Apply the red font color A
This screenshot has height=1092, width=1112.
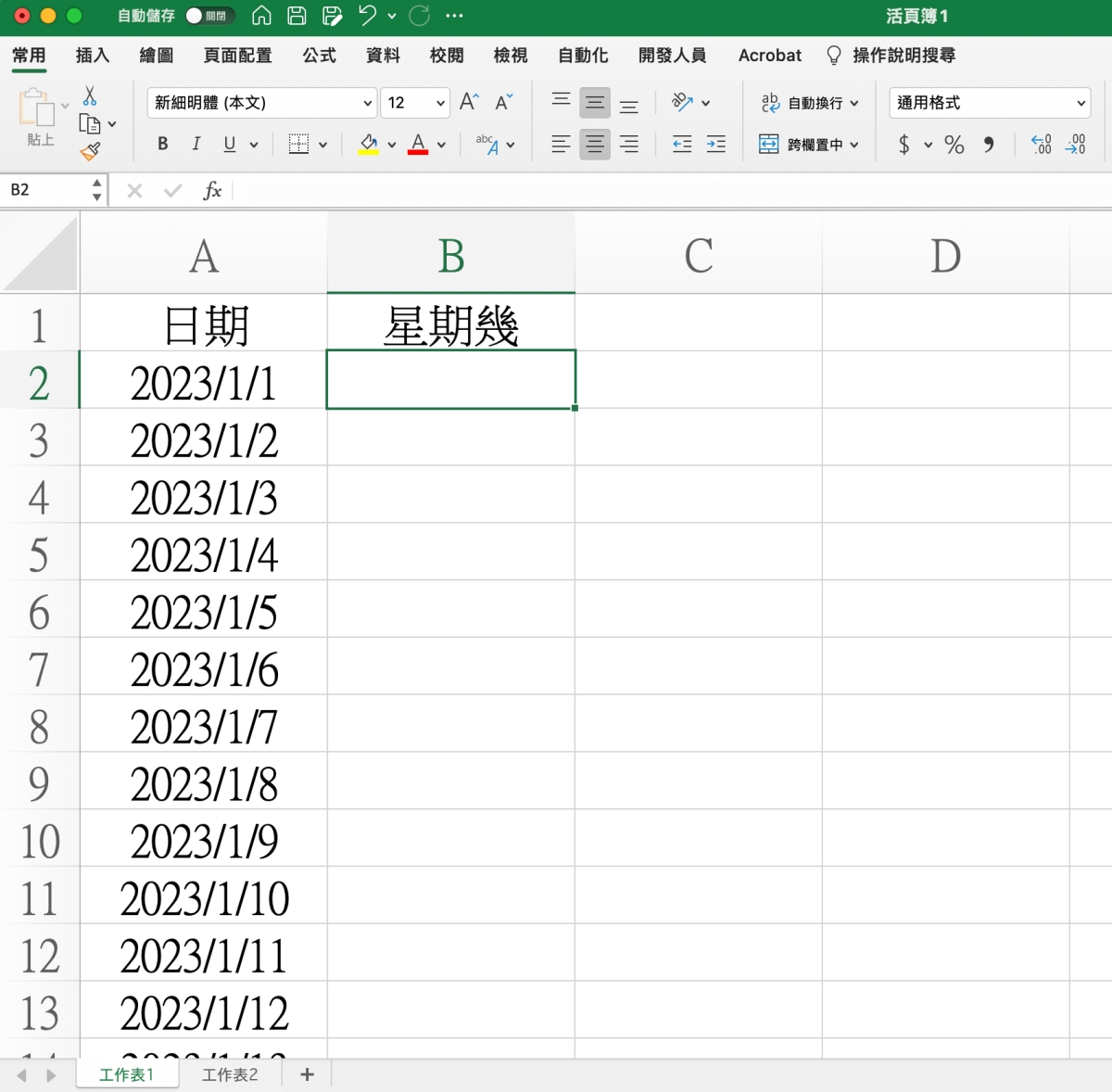click(x=418, y=144)
